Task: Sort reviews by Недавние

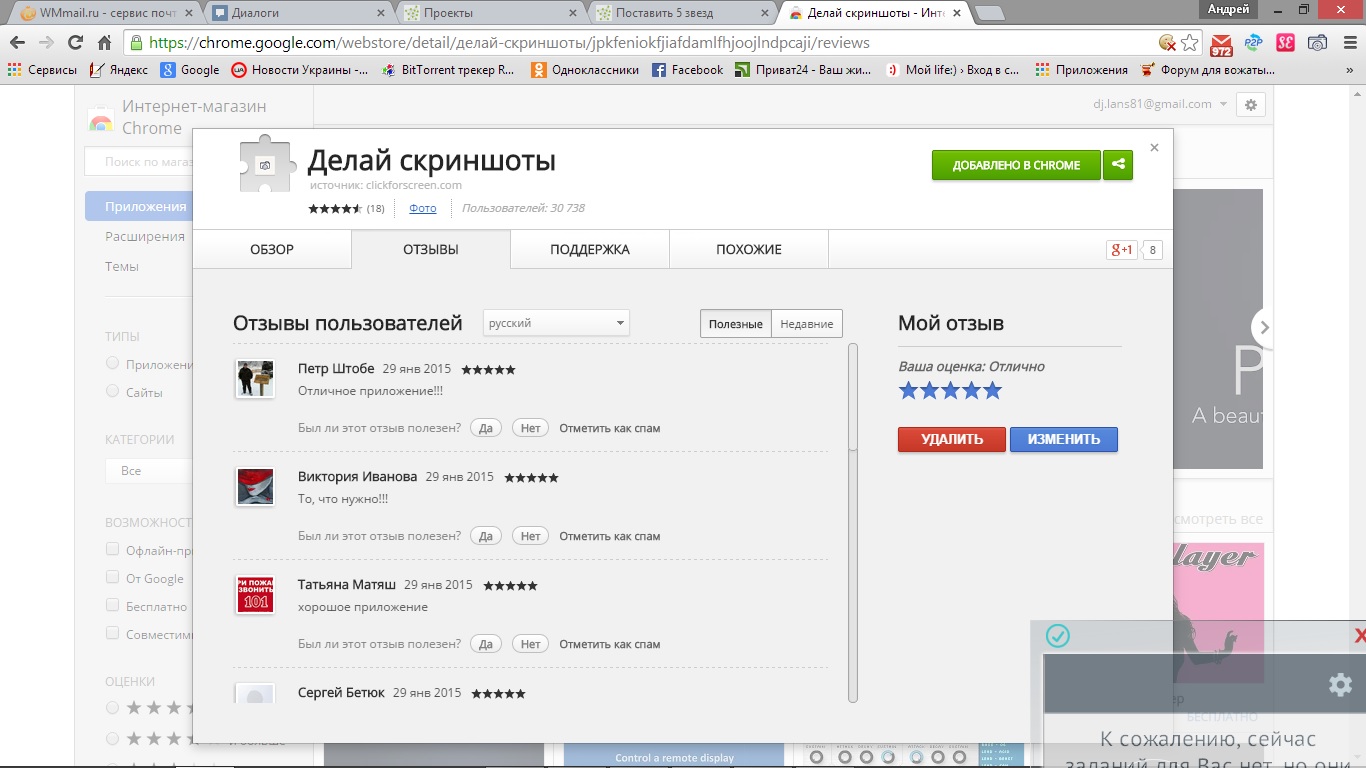Action: (807, 324)
